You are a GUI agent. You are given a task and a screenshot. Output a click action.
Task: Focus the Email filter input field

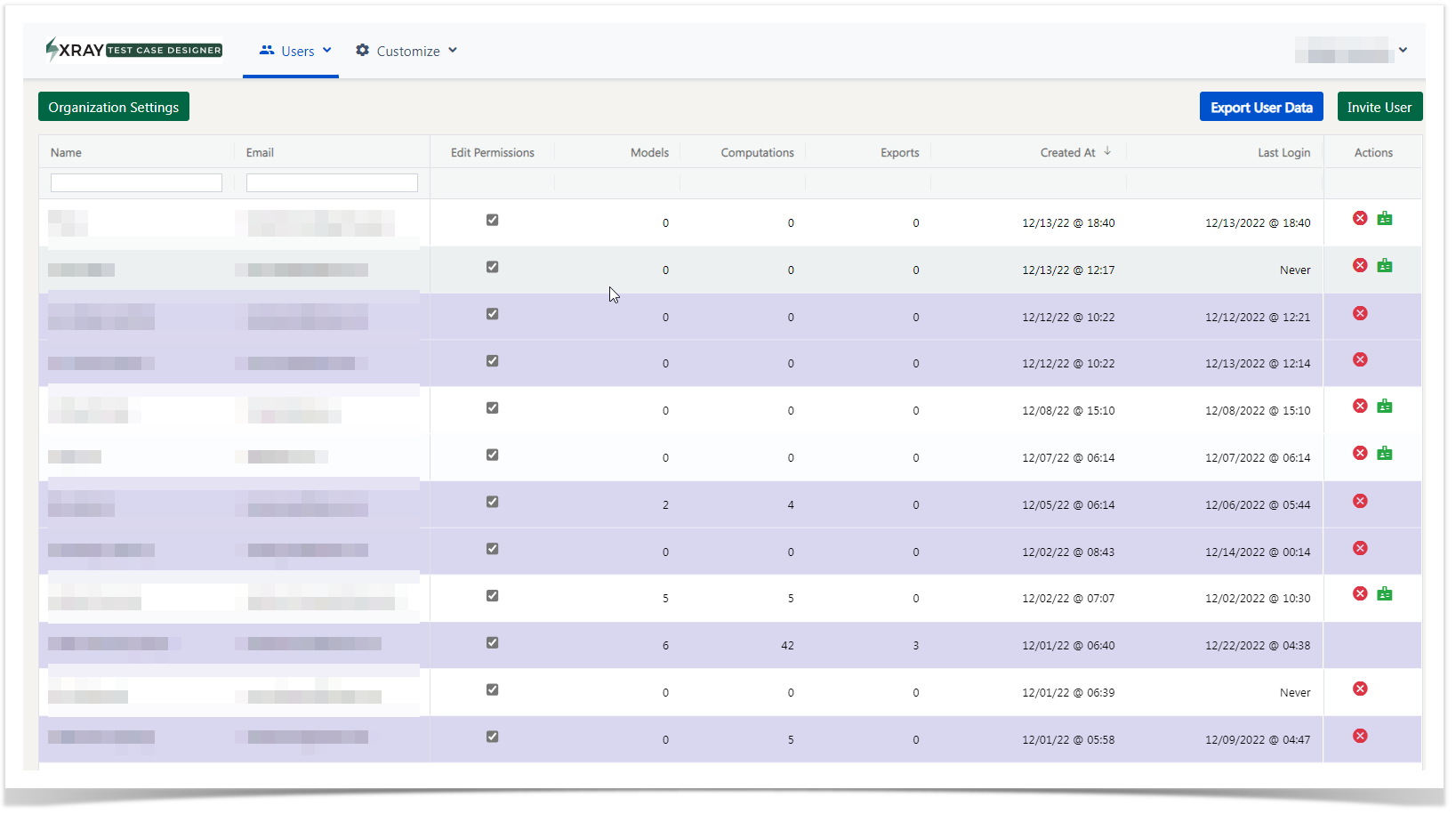click(332, 182)
